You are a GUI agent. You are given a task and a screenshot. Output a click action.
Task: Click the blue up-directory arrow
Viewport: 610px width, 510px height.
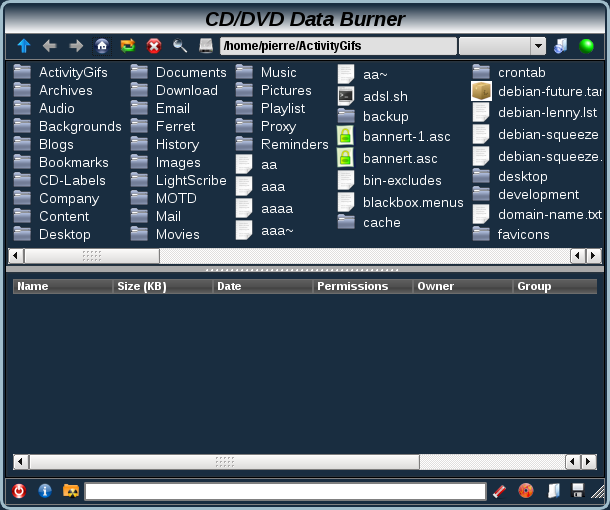[23, 46]
